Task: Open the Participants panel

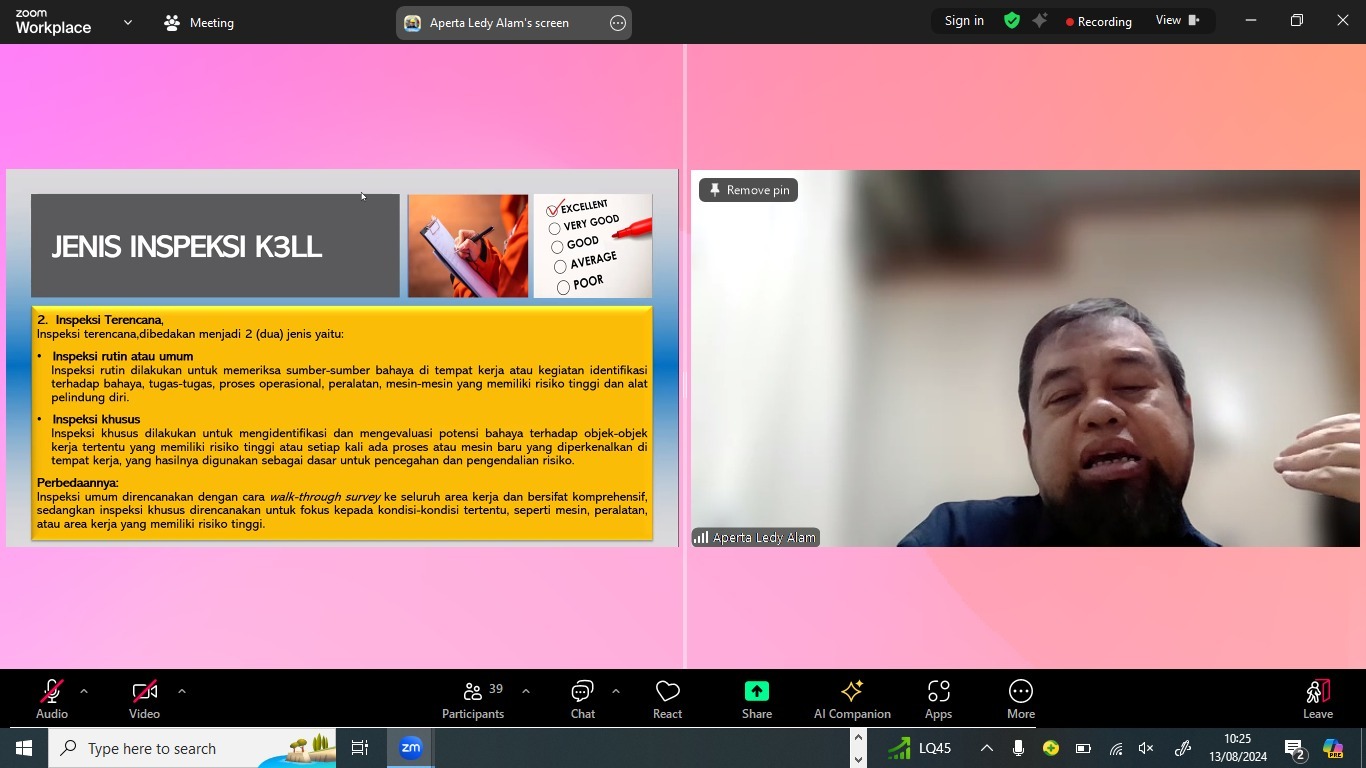Action: click(x=473, y=699)
